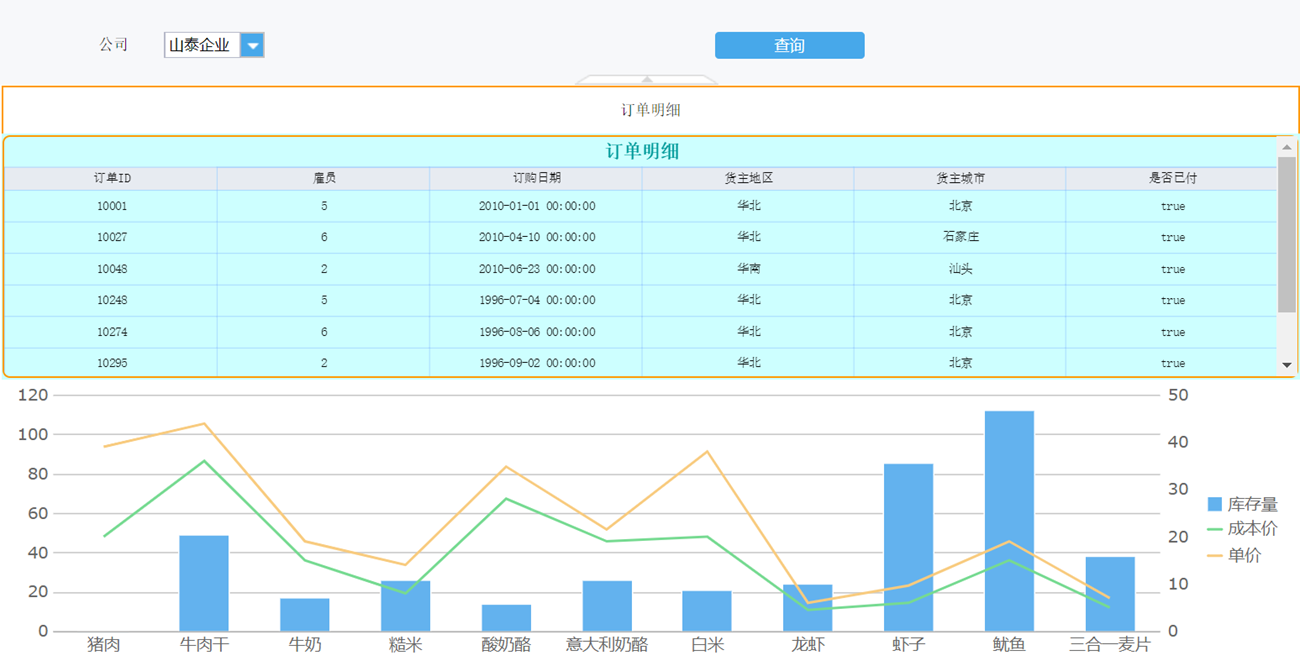This screenshot has width=1300, height=666.
Task: Click the 订购日期 column header
Action: 537,178
